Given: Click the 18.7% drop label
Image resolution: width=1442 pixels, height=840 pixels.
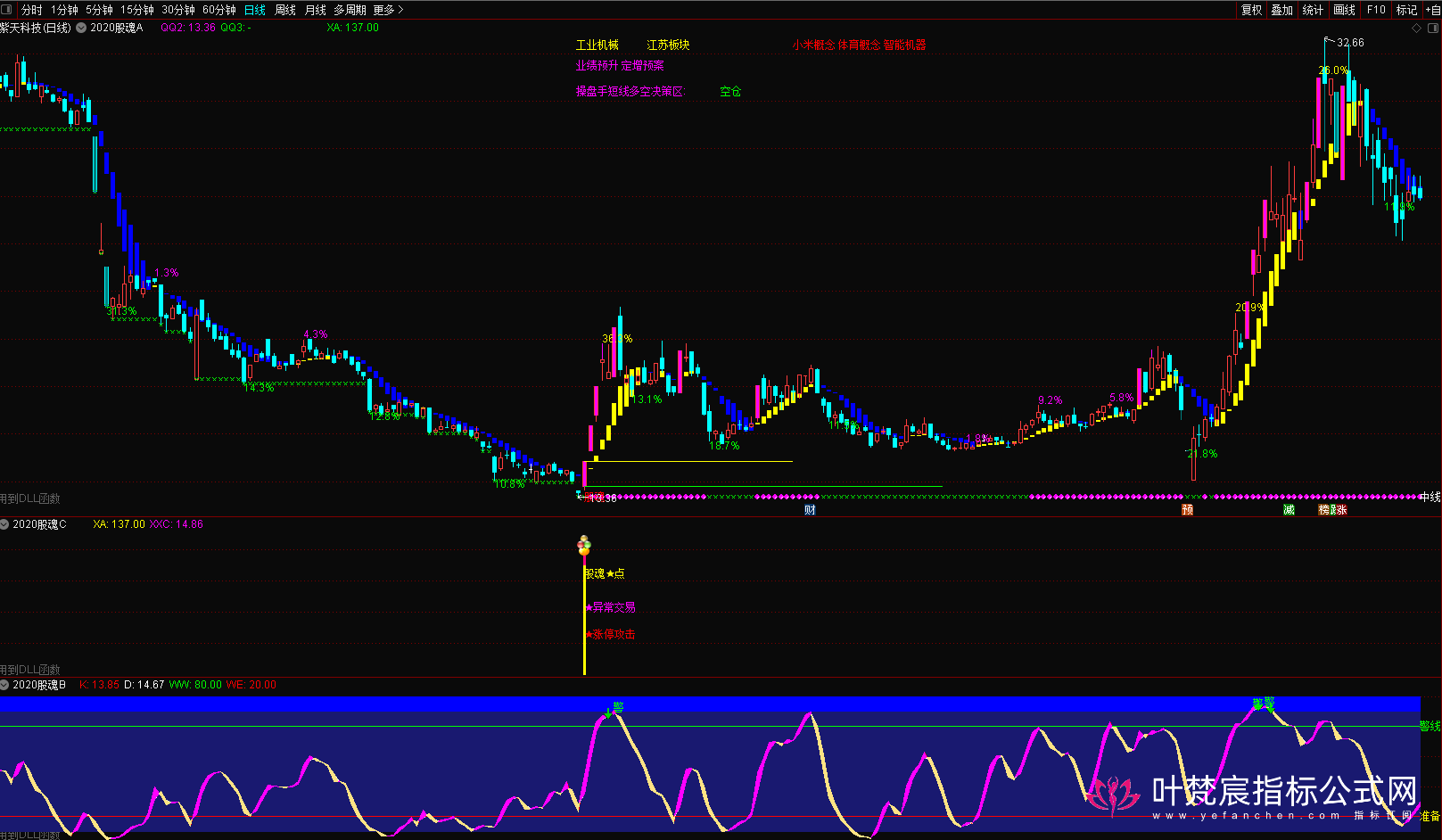Looking at the screenshot, I should click(x=725, y=446).
